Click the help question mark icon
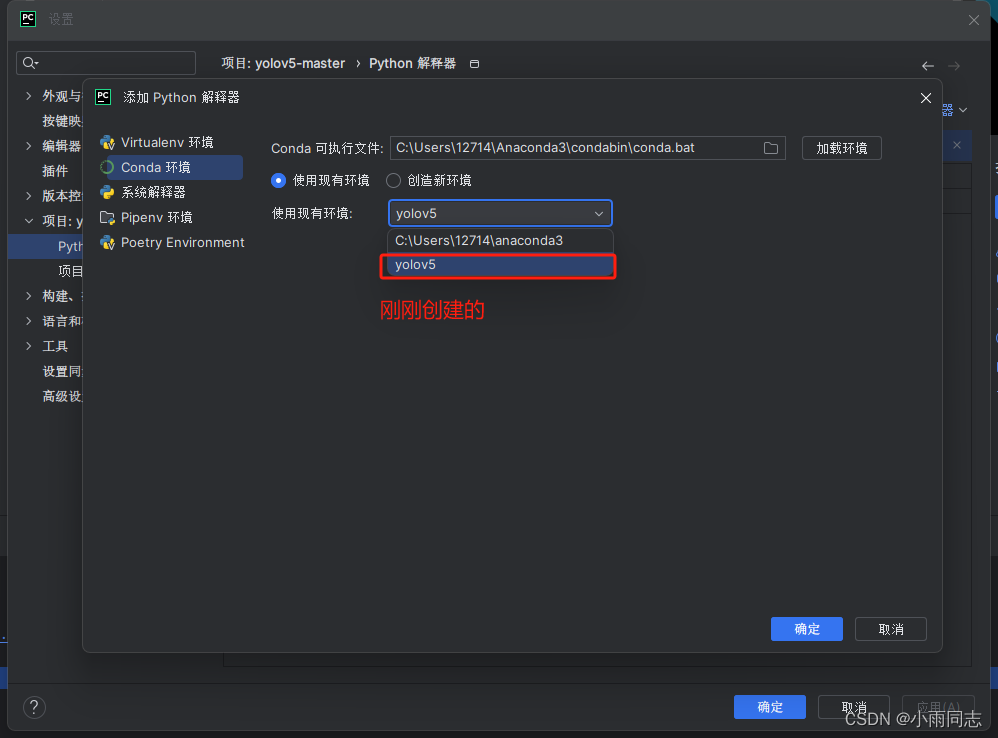Image resolution: width=998 pixels, height=738 pixels. pos(33,707)
